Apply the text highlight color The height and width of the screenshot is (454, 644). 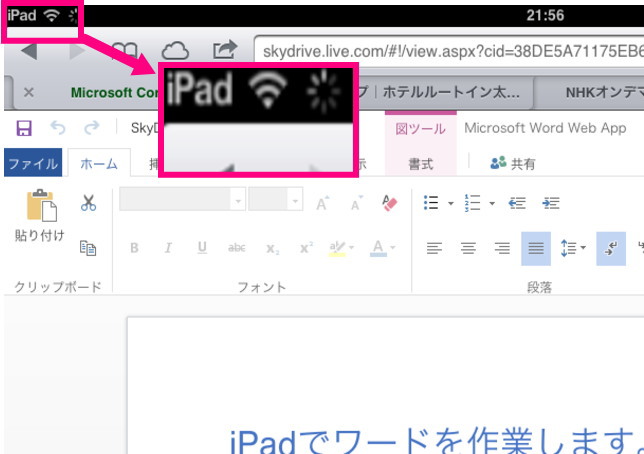337,248
